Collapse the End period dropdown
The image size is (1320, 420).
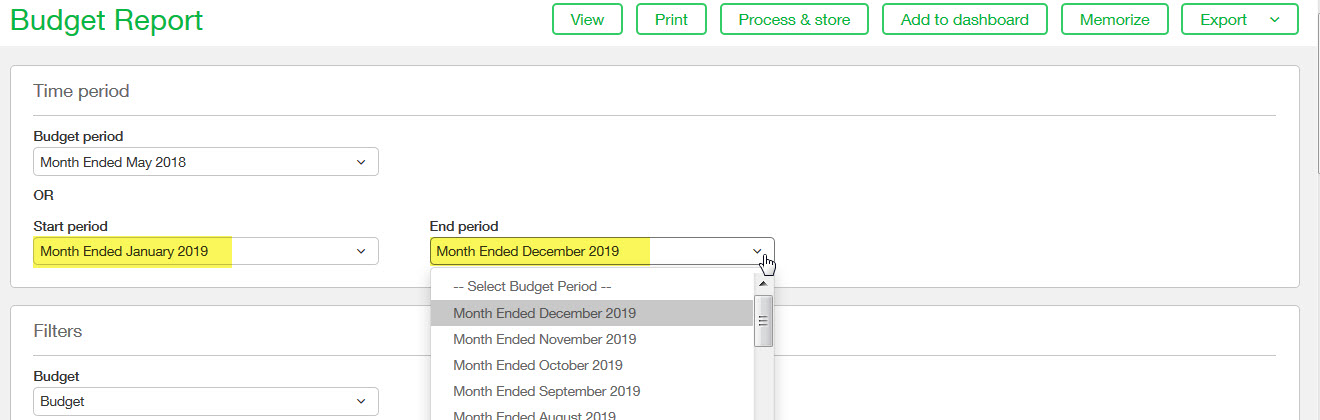click(601, 251)
